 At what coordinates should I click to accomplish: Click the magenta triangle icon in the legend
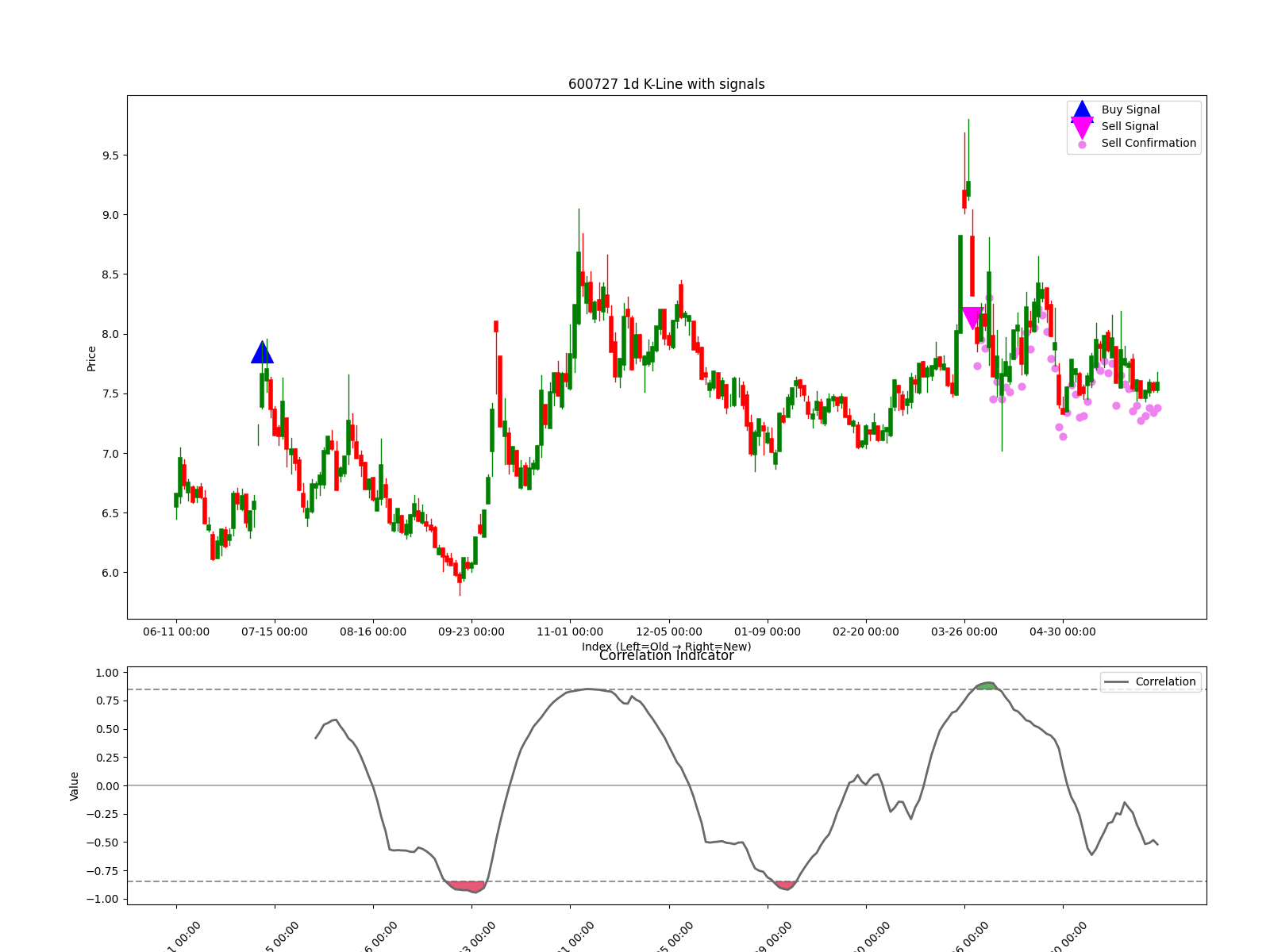[x=1082, y=127]
